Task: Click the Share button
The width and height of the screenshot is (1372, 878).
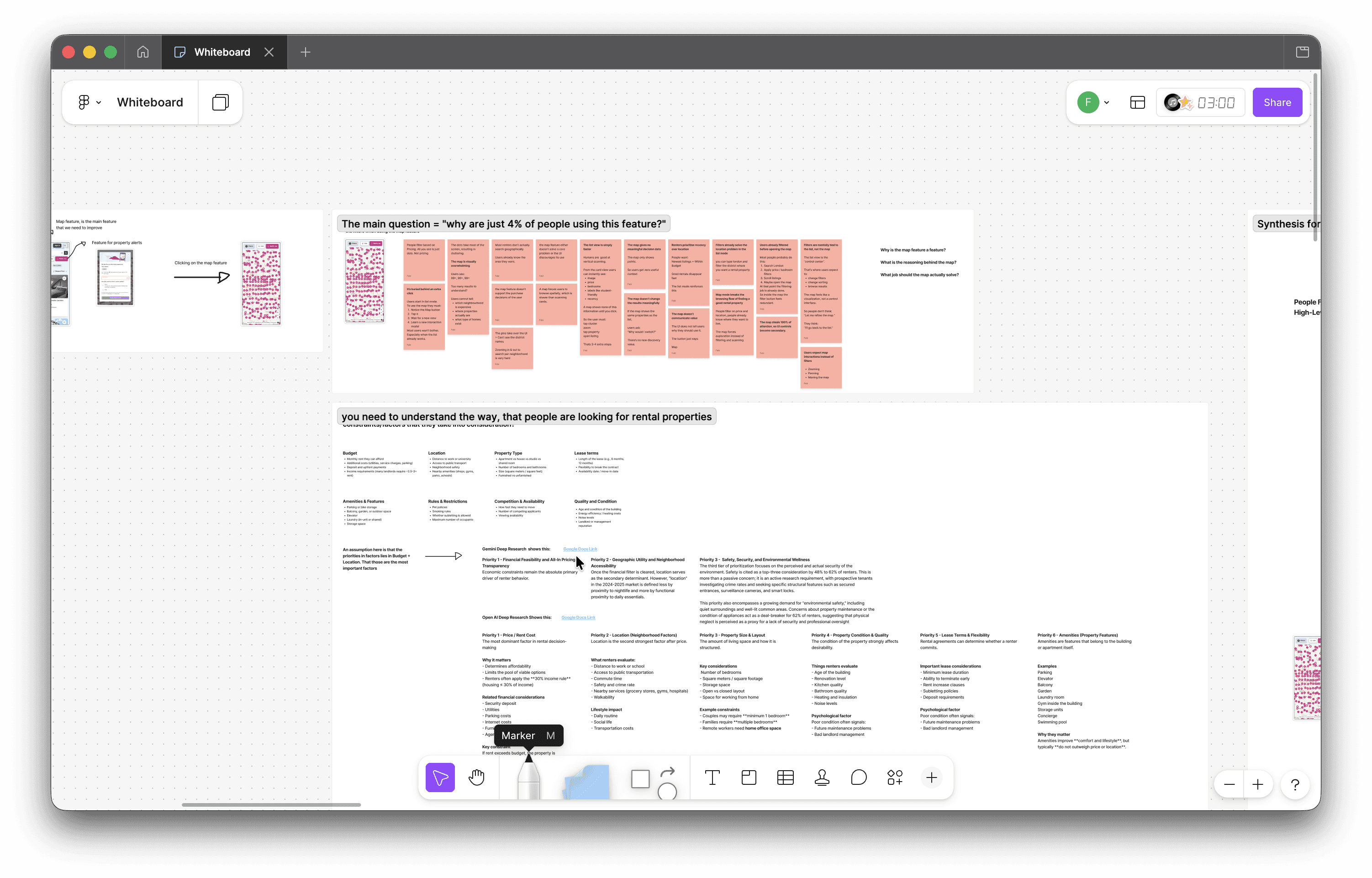Action: pyautogui.click(x=1277, y=103)
